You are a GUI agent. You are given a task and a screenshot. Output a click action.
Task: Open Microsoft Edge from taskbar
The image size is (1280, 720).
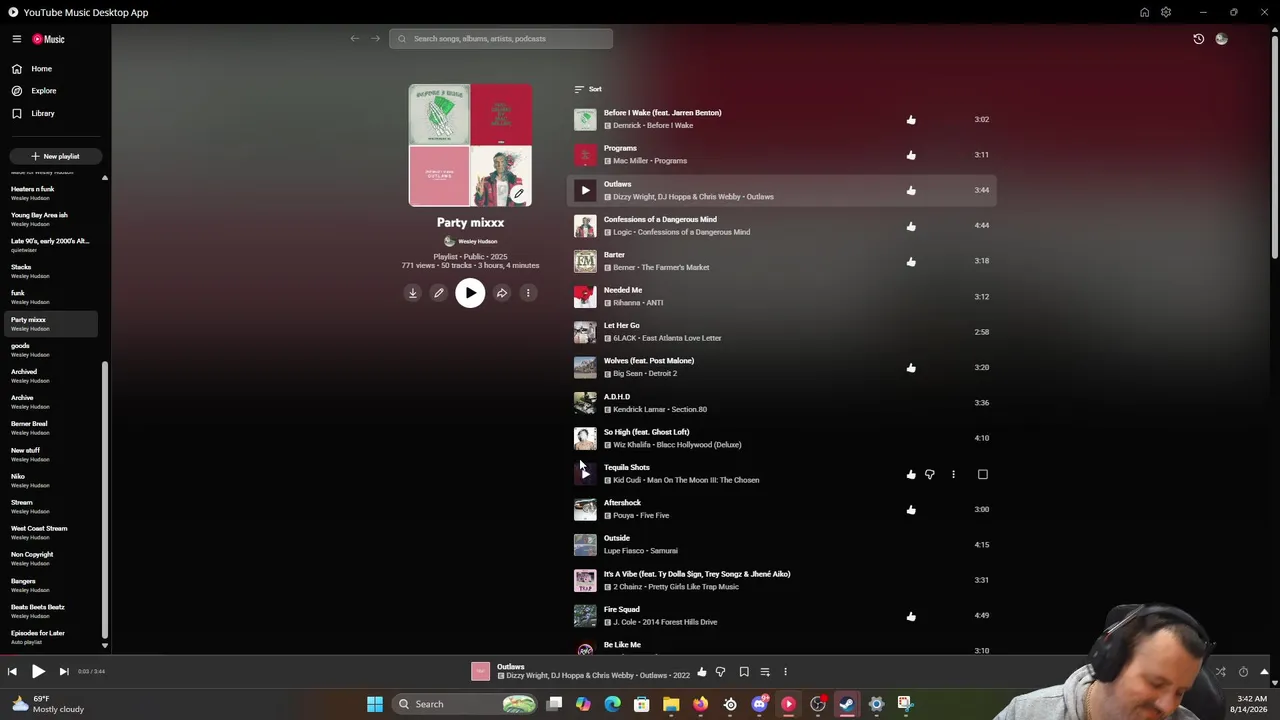point(612,704)
